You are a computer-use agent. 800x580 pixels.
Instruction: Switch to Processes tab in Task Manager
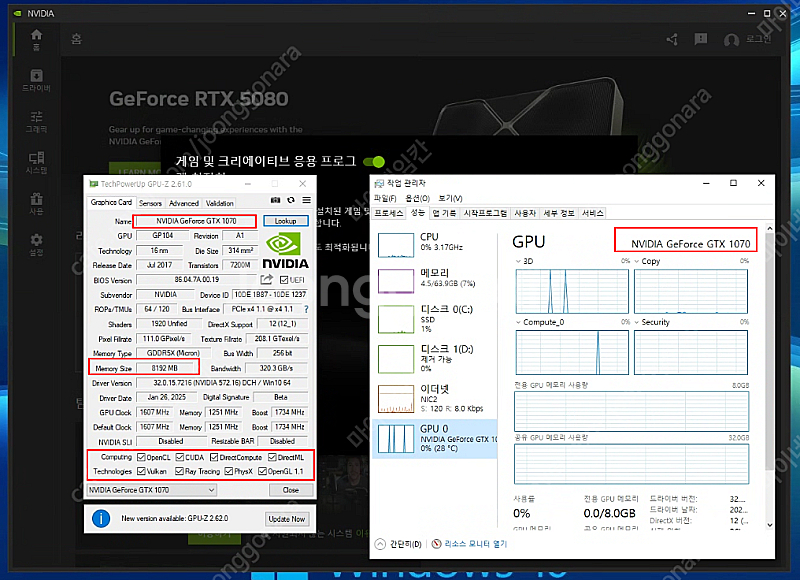(x=389, y=213)
